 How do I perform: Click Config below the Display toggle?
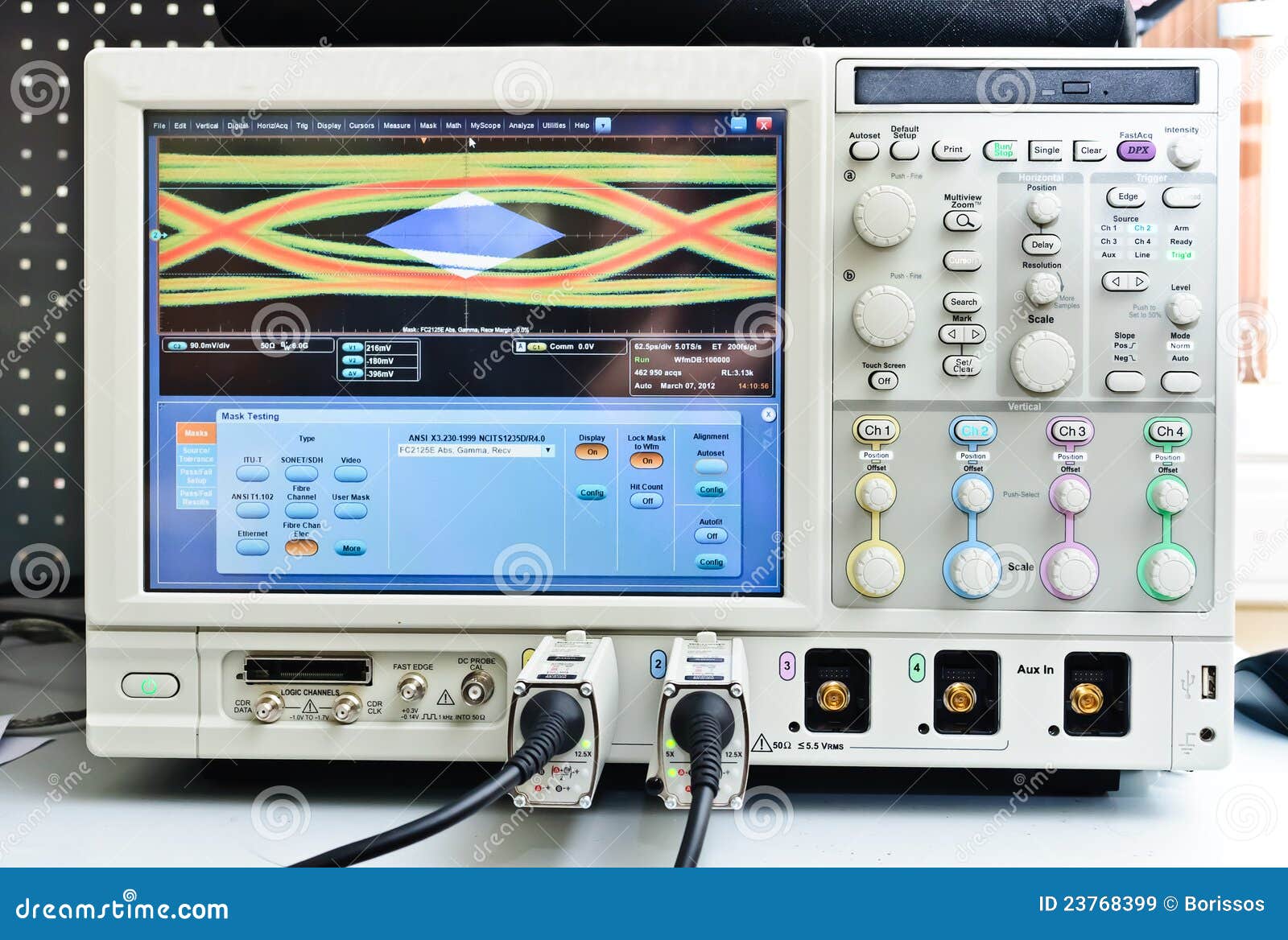592,491
